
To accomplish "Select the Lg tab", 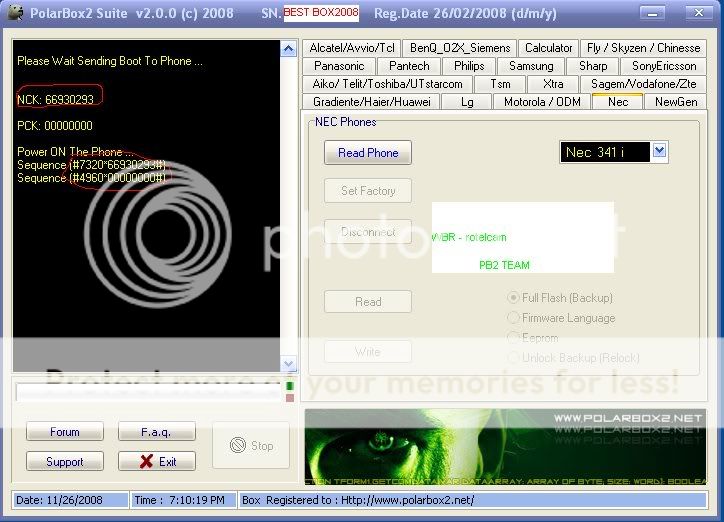I will 467,102.
